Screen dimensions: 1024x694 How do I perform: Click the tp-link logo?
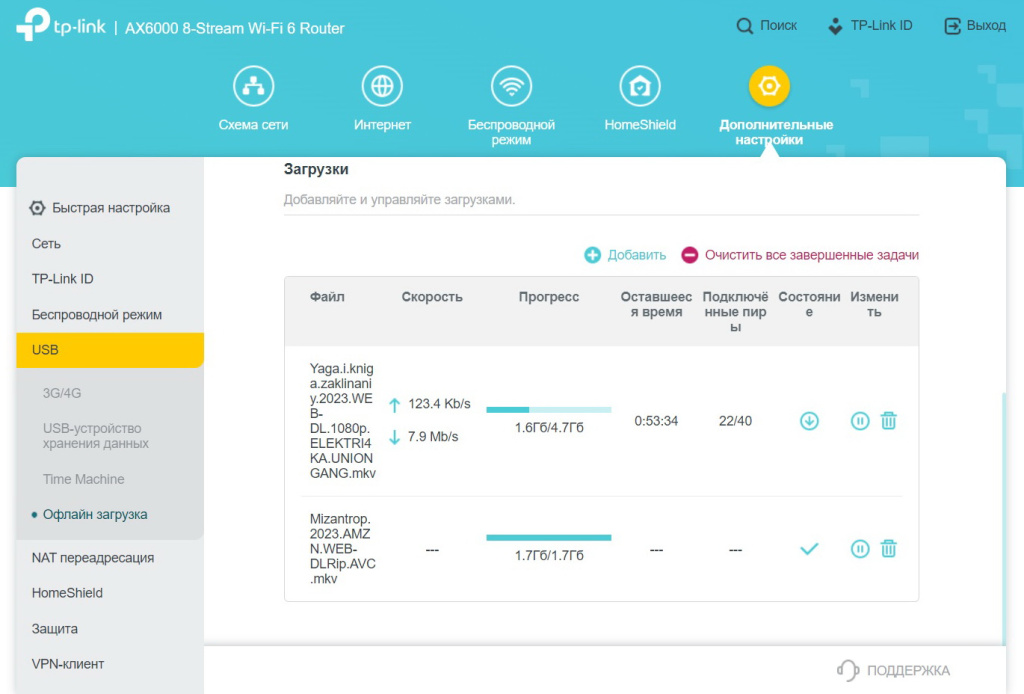[x=61, y=25]
